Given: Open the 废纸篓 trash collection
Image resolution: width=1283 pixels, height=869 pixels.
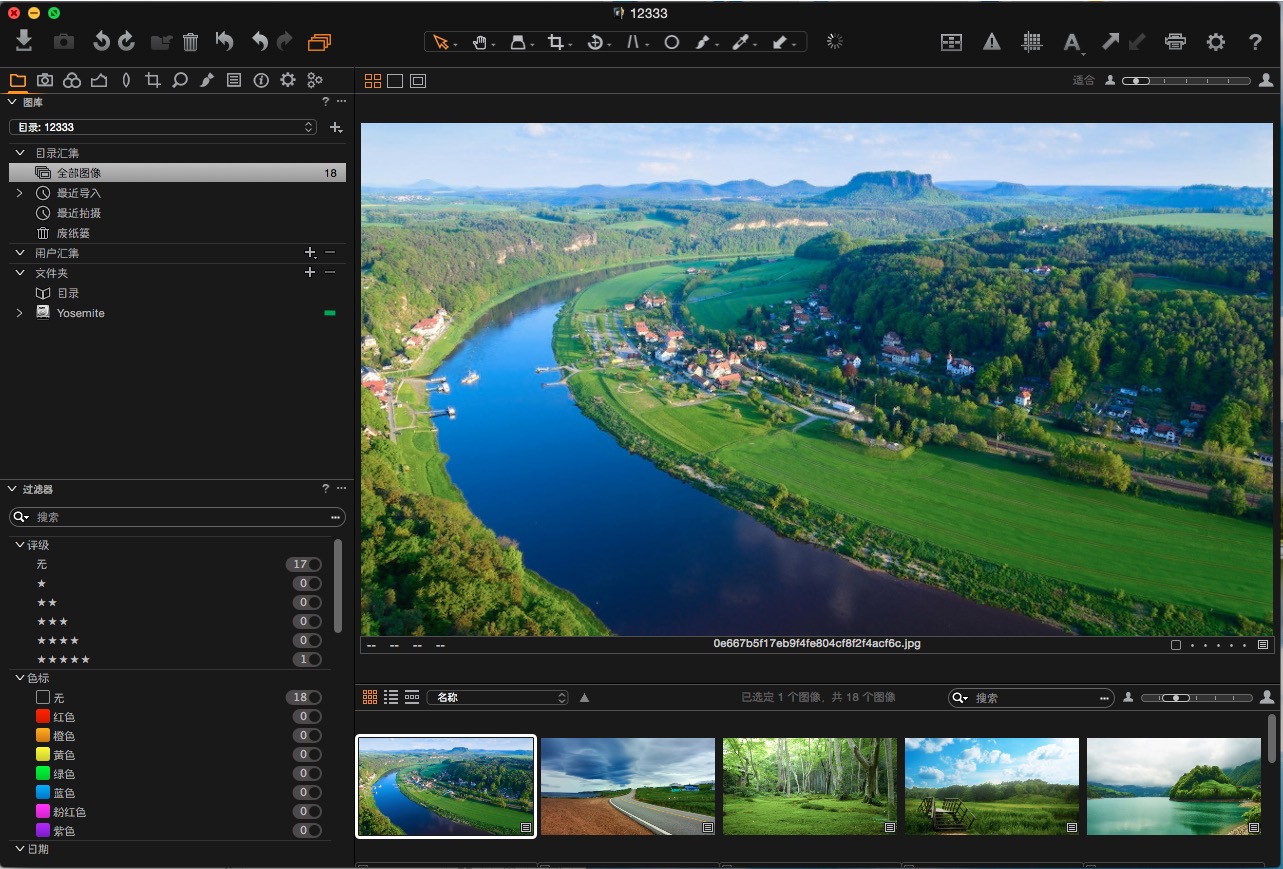Looking at the screenshot, I should click(73, 233).
